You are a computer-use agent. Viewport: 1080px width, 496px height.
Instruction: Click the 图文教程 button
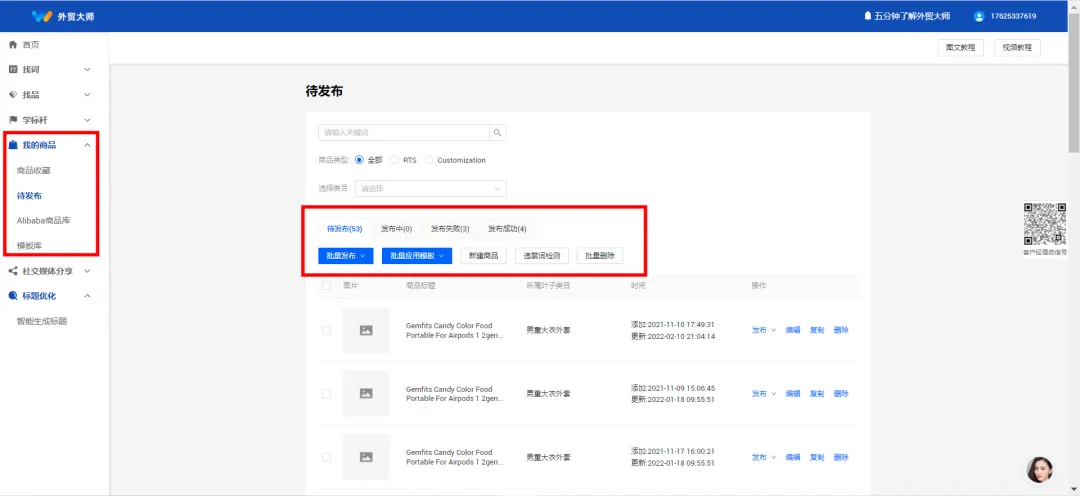960,48
